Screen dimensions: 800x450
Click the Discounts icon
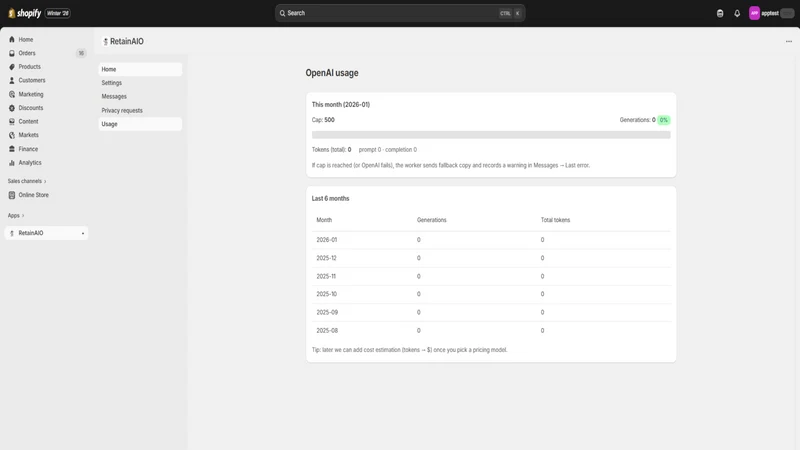(x=12, y=108)
